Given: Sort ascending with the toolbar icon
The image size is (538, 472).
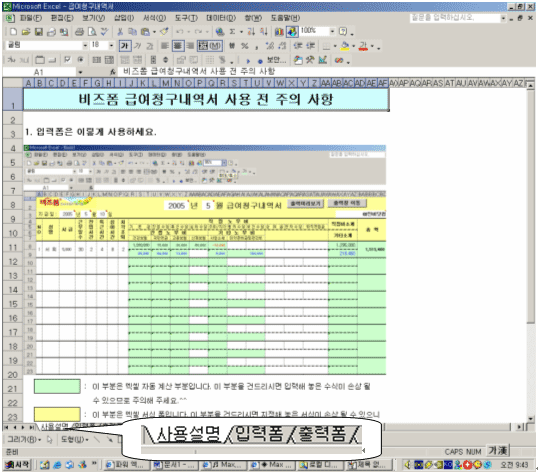Looking at the screenshot, I should (x=251, y=32).
